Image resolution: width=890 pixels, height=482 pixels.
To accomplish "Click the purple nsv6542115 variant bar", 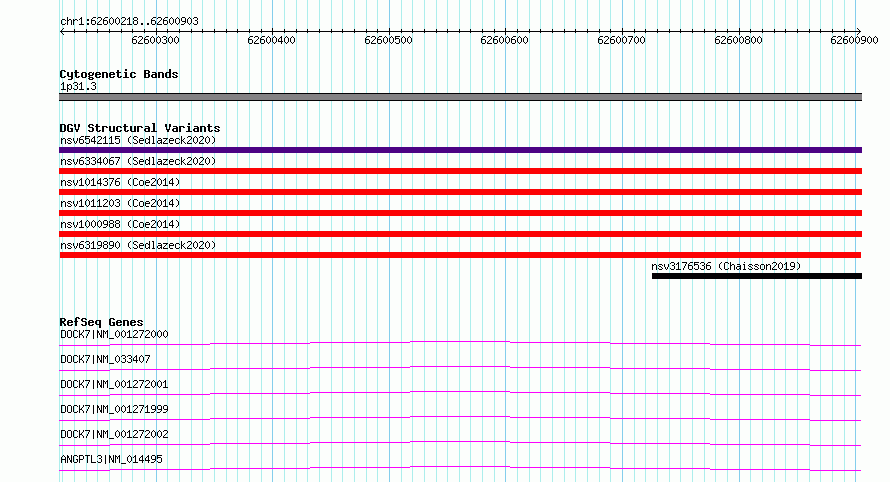I will tap(460, 150).
